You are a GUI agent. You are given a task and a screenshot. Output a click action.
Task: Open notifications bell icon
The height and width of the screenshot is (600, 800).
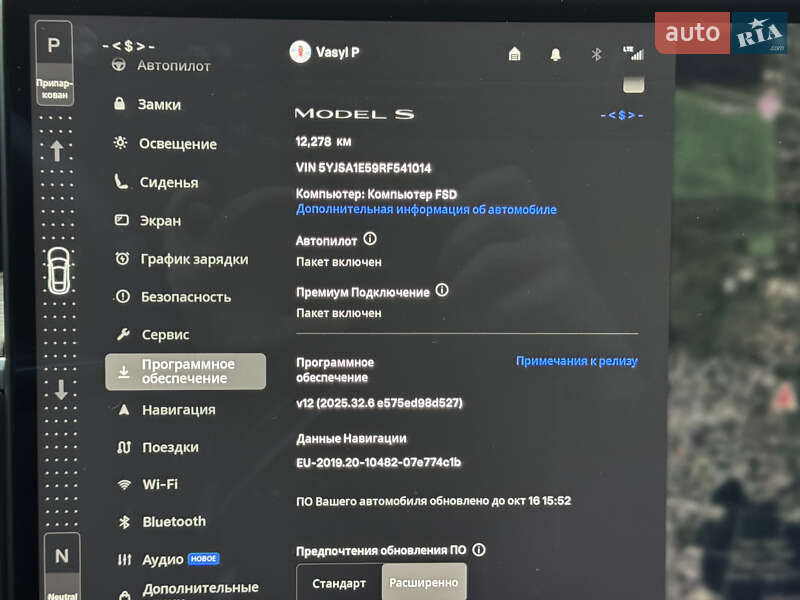[x=556, y=54]
